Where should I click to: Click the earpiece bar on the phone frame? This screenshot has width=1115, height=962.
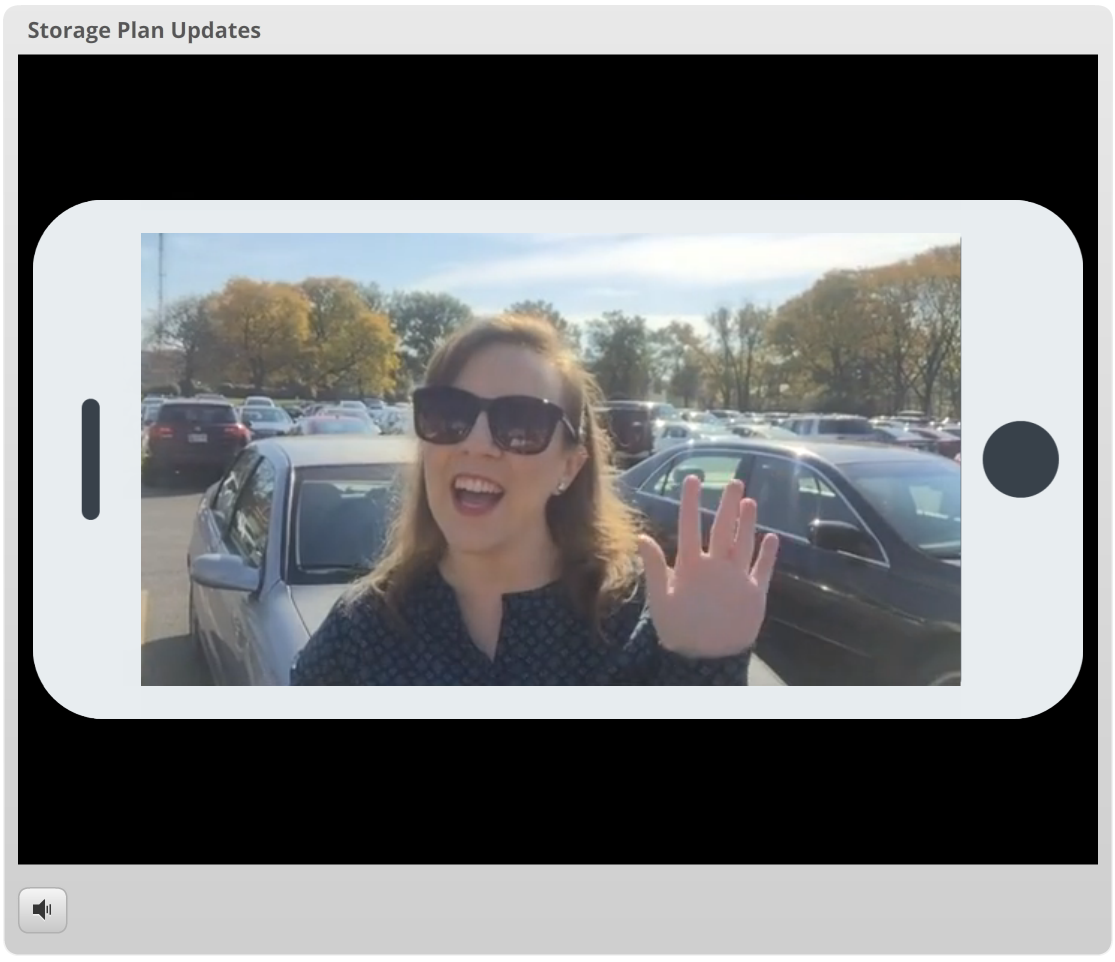pyautogui.click(x=90, y=458)
